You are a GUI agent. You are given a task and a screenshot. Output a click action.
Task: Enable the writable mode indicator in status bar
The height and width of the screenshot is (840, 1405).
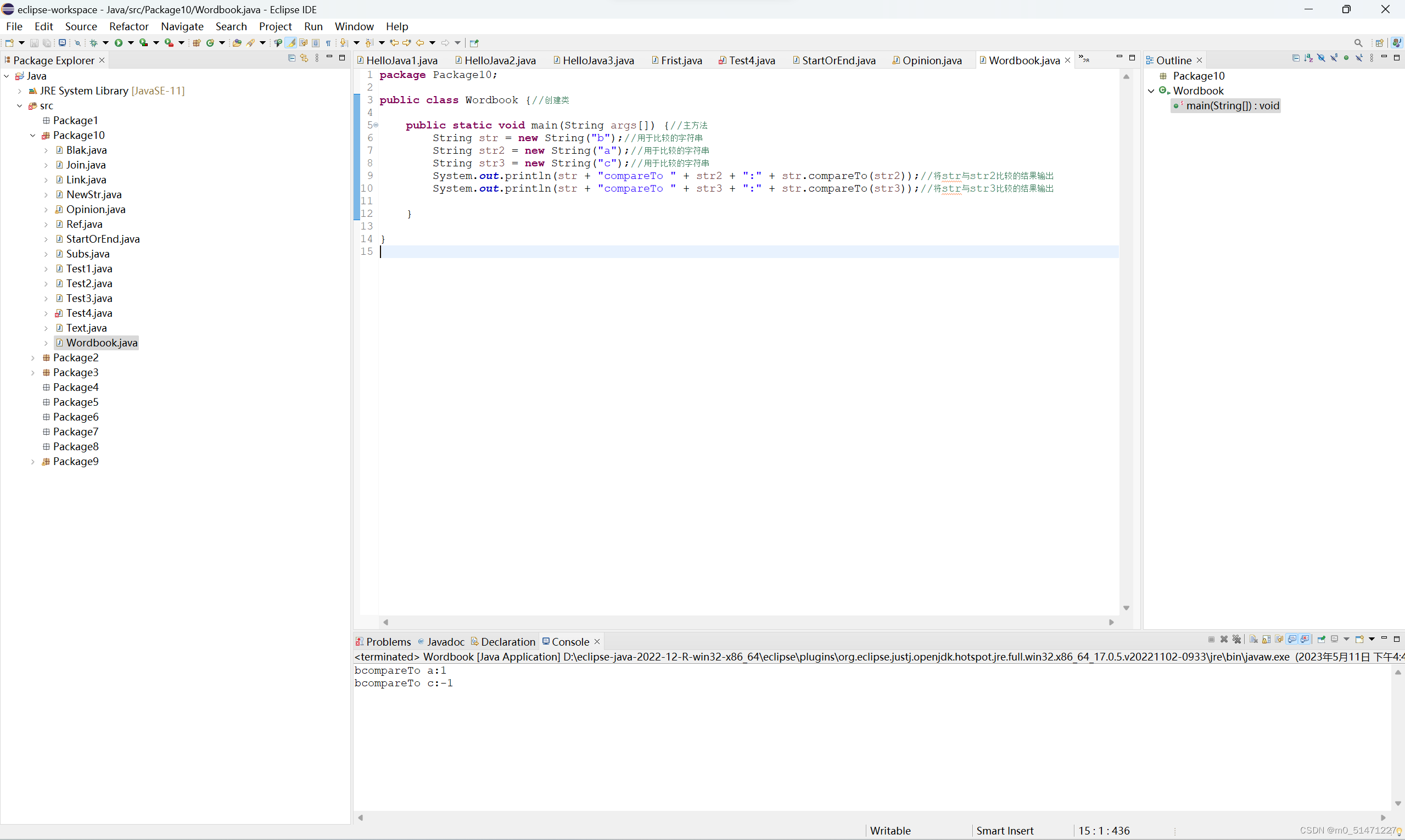tap(888, 830)
